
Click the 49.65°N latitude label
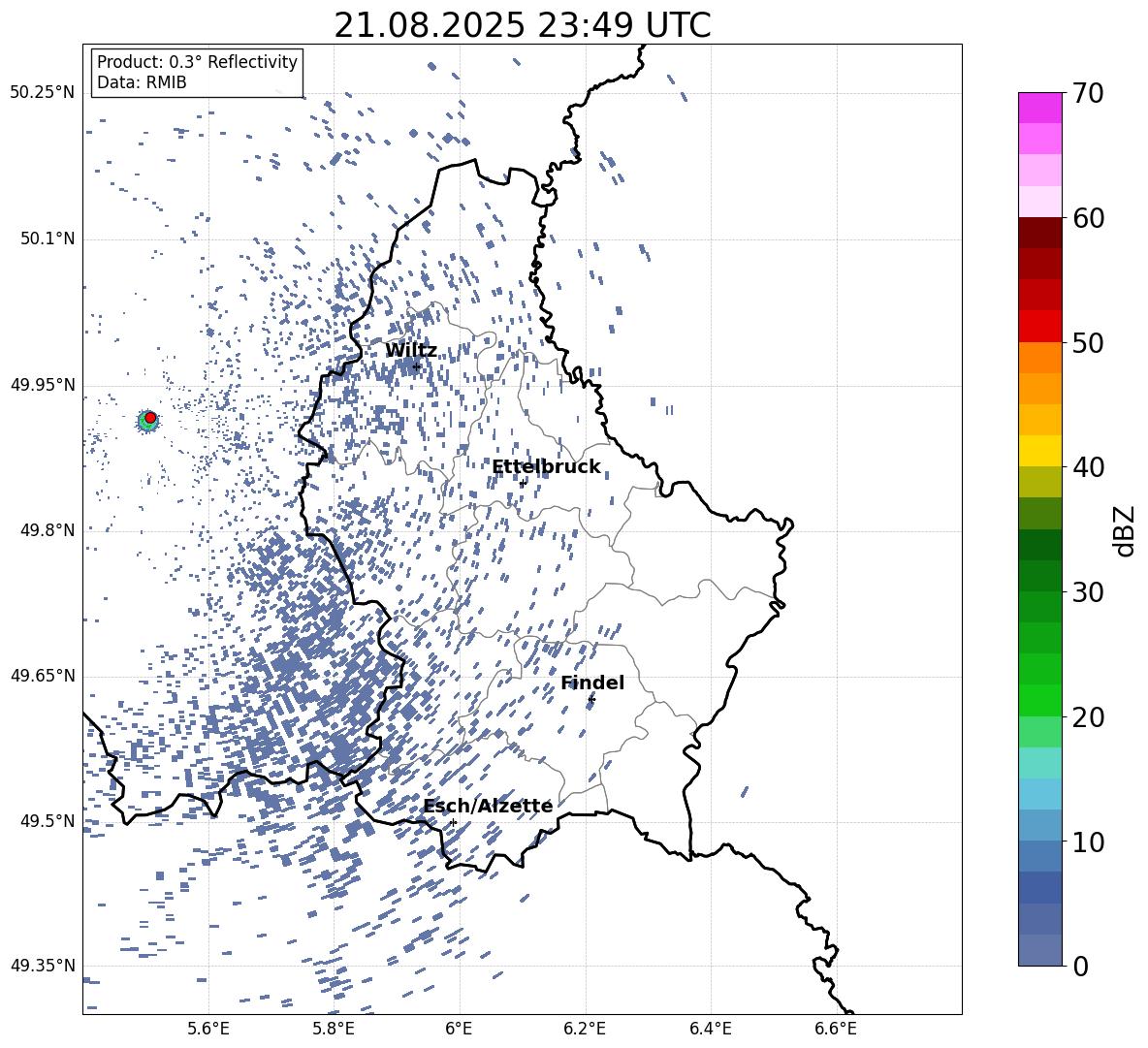[43, 676]
